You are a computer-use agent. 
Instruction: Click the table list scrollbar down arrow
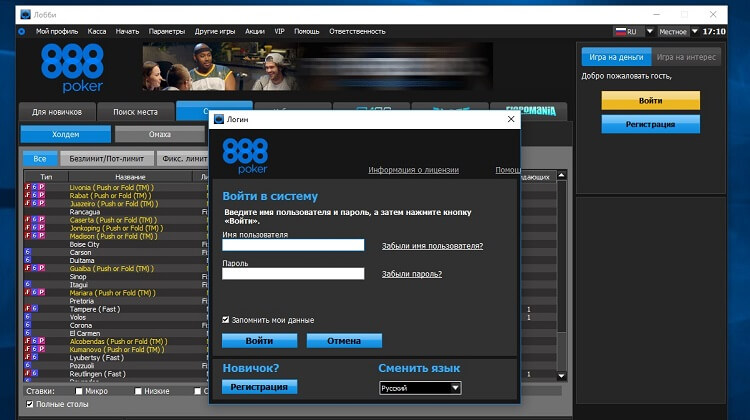pyautogui.click(x=562, y=376)
